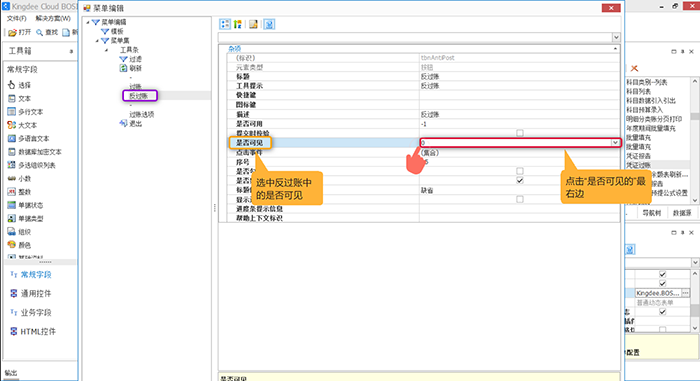
Task: Click the red delete X icon in right panel
Action: tap(634, 68)
